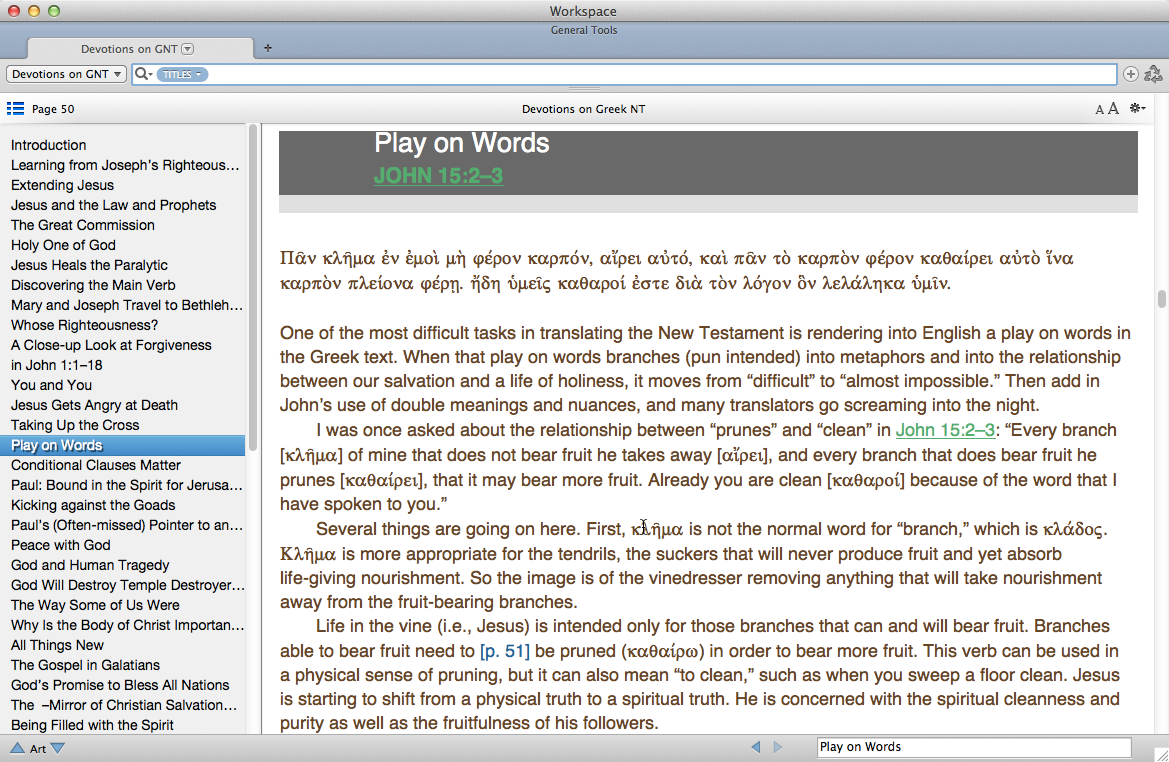Open You and You entry
Image resolution: width=1169 pixels, height=762 pixels.
[x=51, y=385]
